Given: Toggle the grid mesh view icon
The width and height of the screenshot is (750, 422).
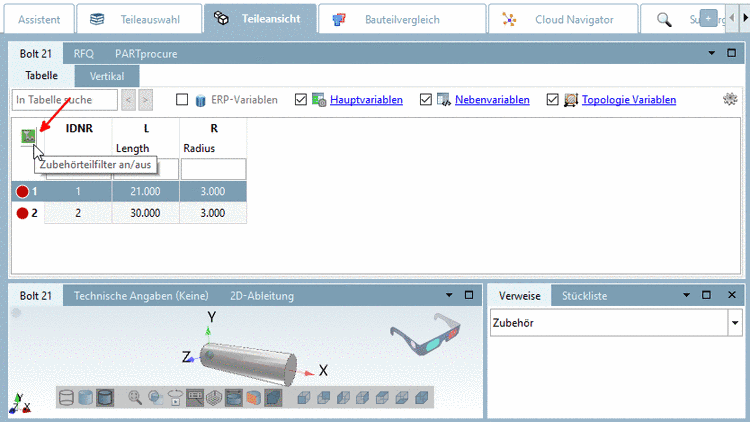Looking at the screenshot, I should tap(214, 398).
